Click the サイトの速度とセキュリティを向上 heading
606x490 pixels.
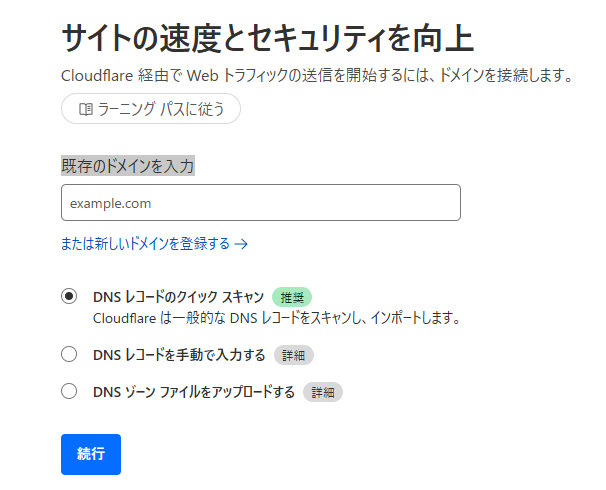click(267, 38)
